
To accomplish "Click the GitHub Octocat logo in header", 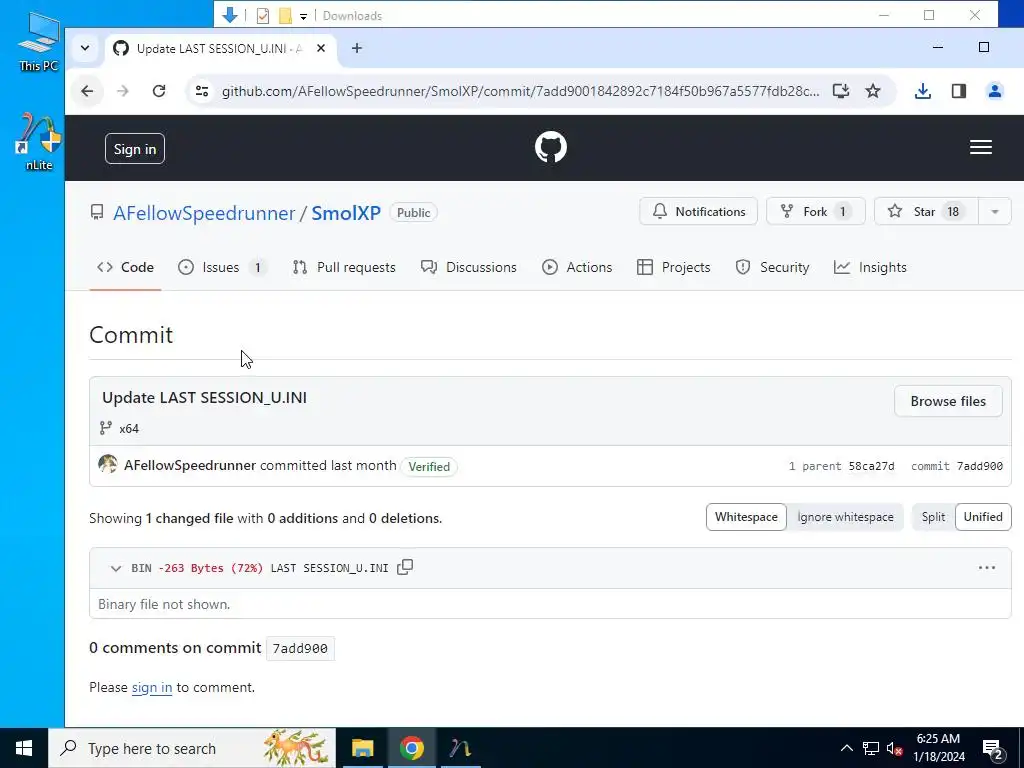I will tap(551, 147).
